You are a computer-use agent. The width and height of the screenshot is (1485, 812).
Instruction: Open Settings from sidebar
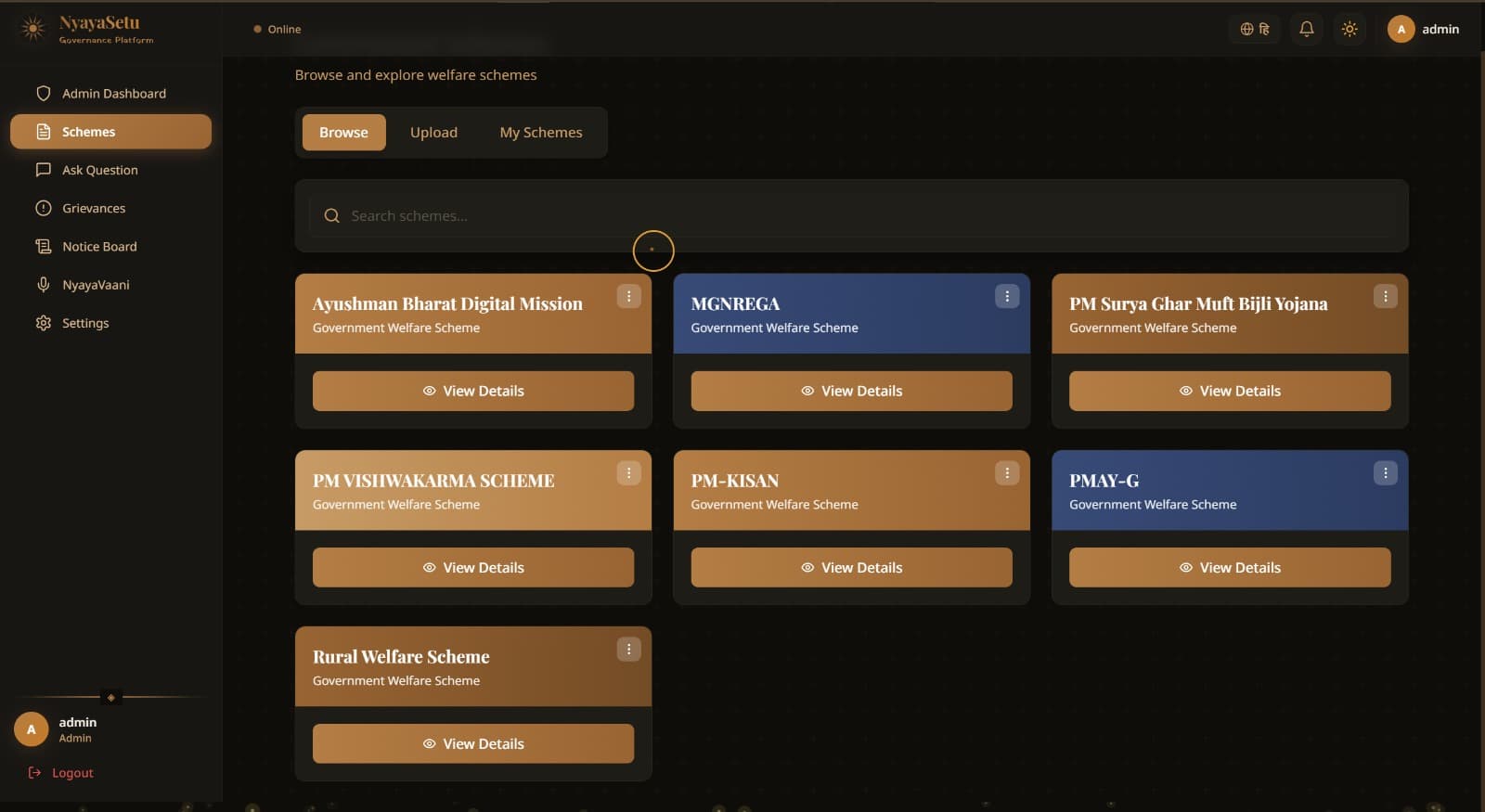pos(111,323)
